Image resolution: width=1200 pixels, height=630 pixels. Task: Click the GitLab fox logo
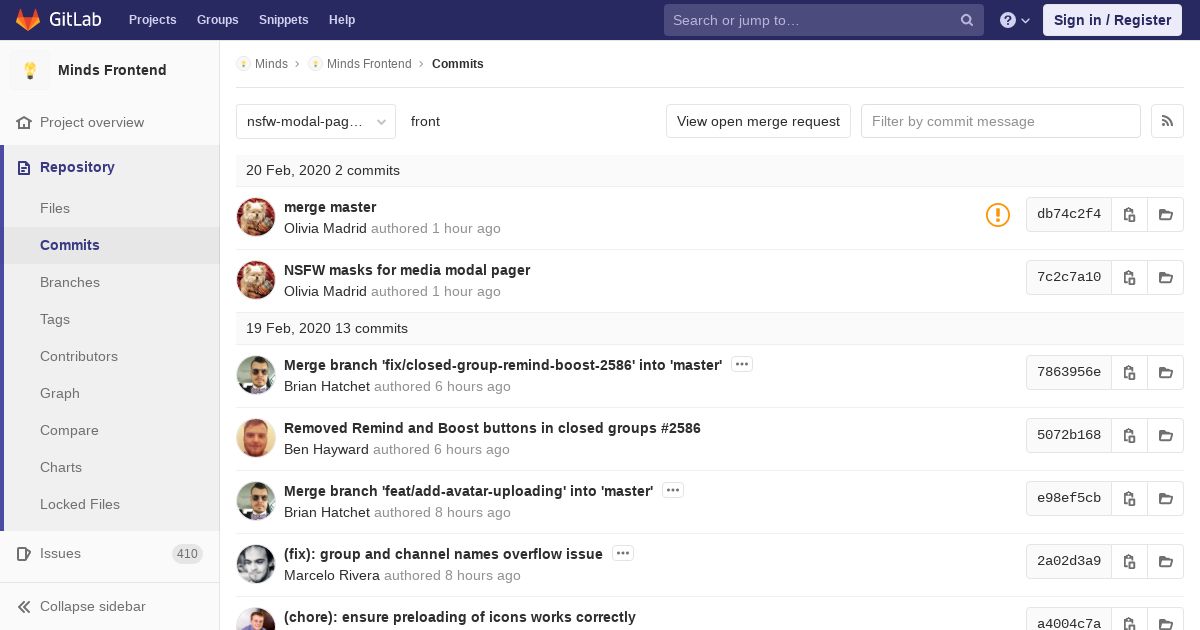[28, 20]
